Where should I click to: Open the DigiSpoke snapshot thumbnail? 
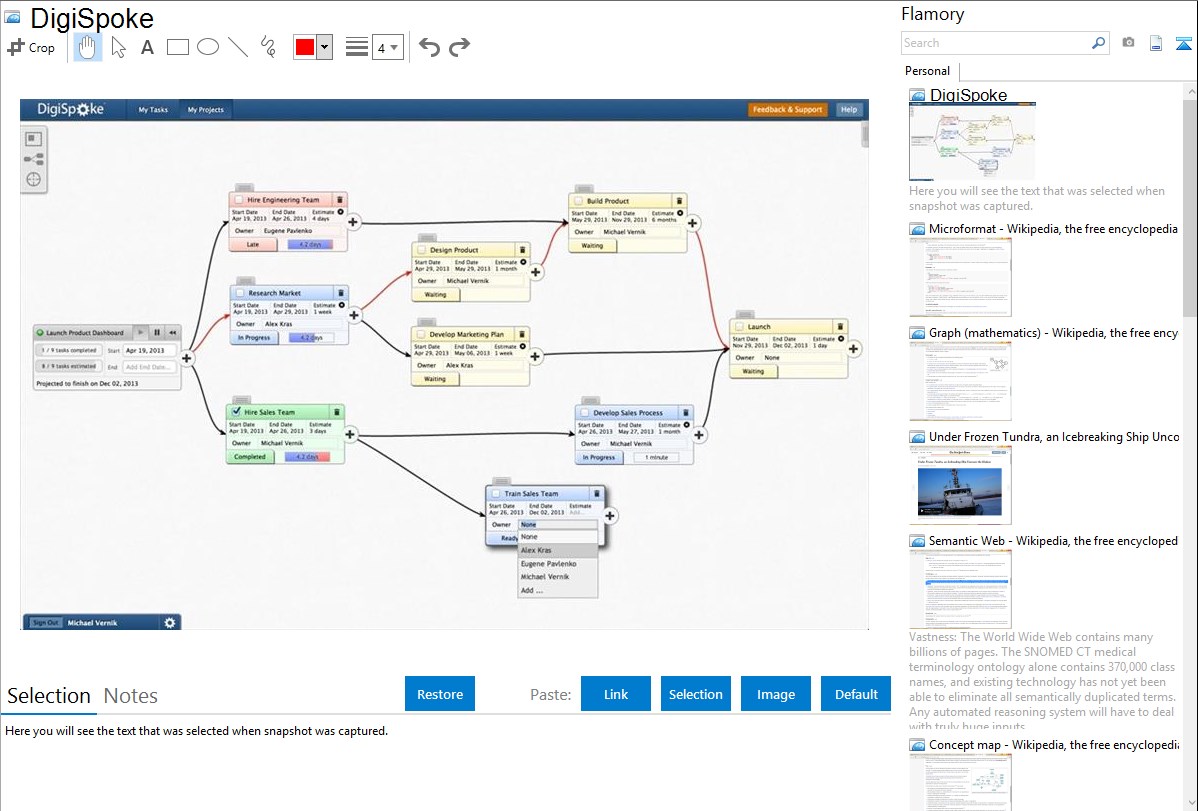[x=973, y=142]
